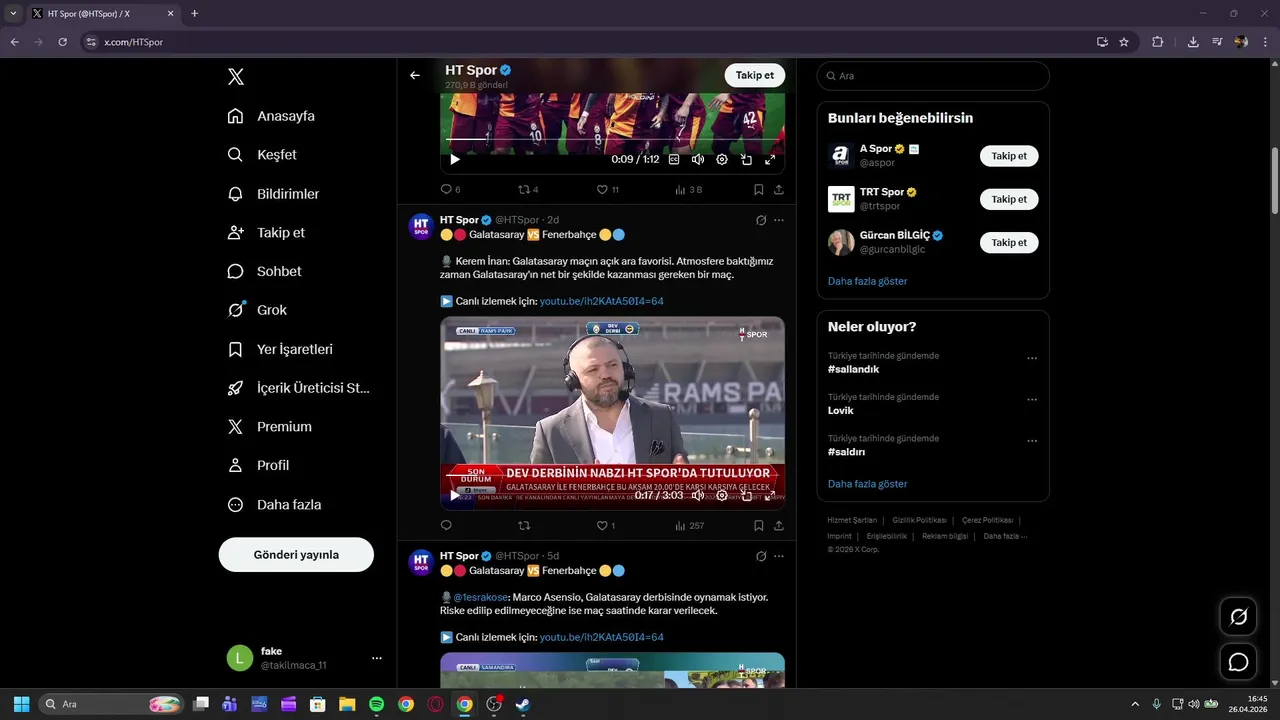Open the #sallandık trending topic
Image resolution: width=1280 pixels, height=720 pixels.
pyautogui.click(x=853, y=369)
